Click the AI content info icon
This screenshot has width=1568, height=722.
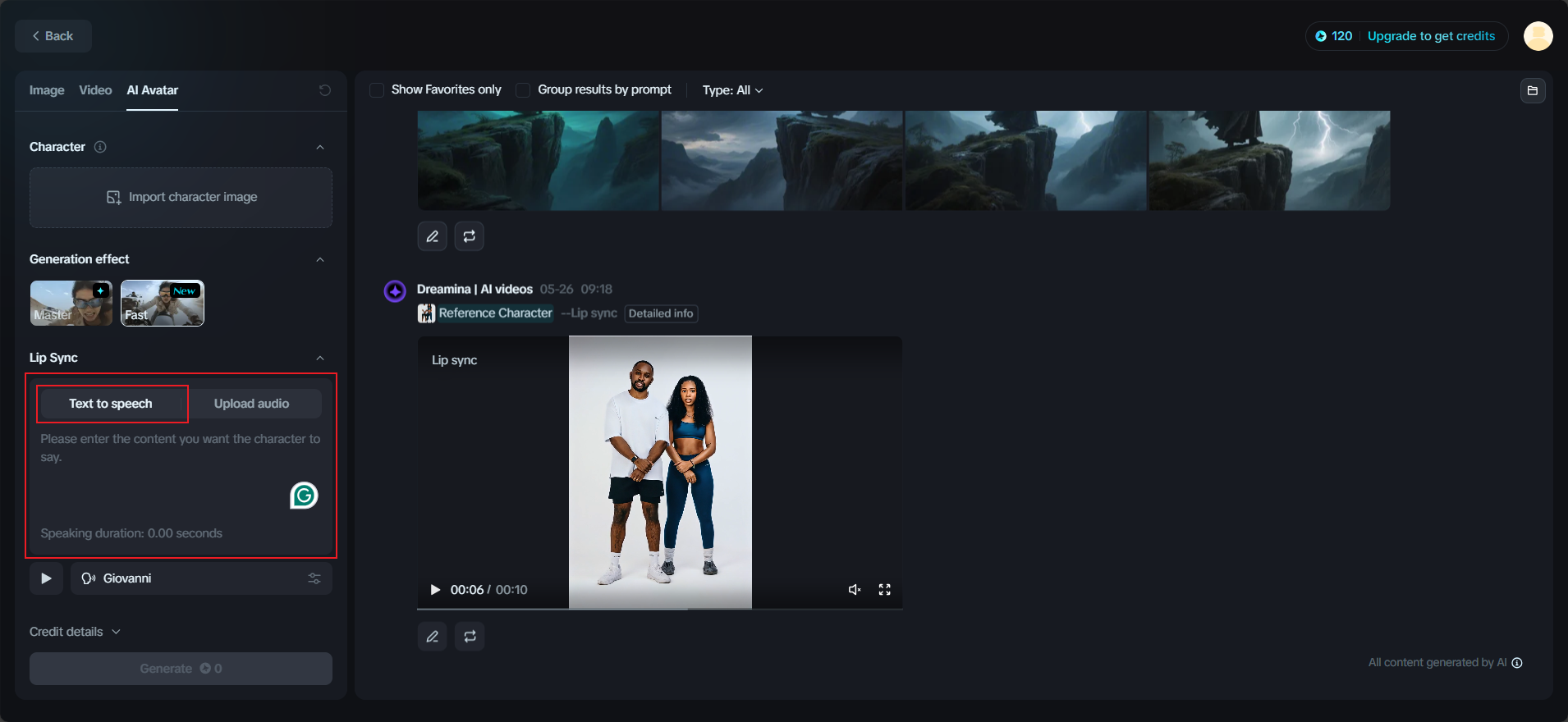pyautogui.click(x=1517, y=663)
